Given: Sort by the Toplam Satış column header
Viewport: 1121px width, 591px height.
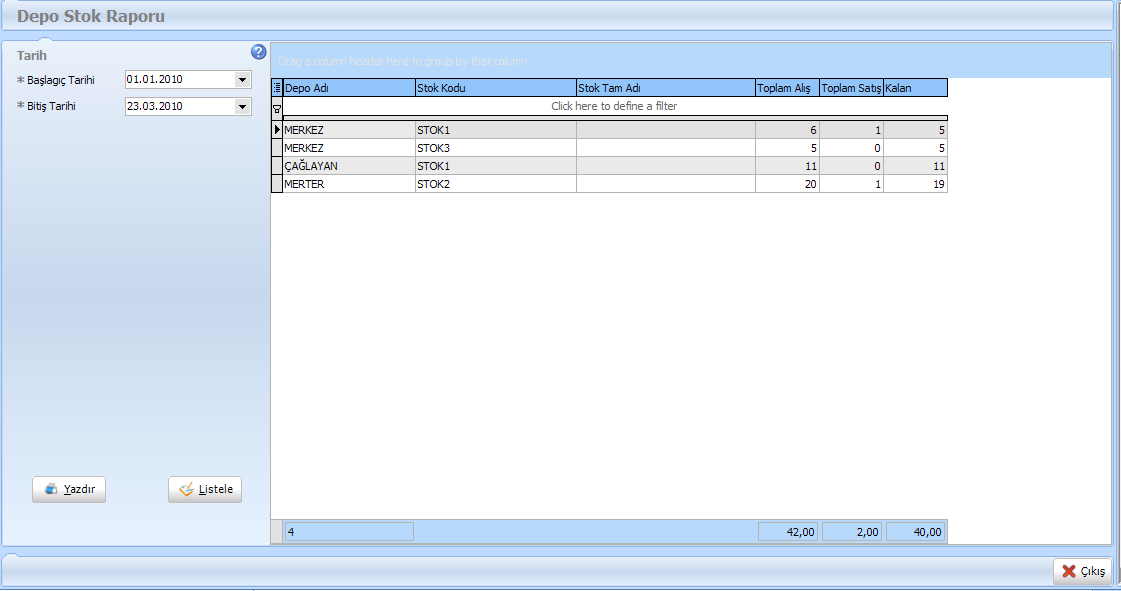Looking at the screenshot, I should pyautogui.click(x=851, y=88).
